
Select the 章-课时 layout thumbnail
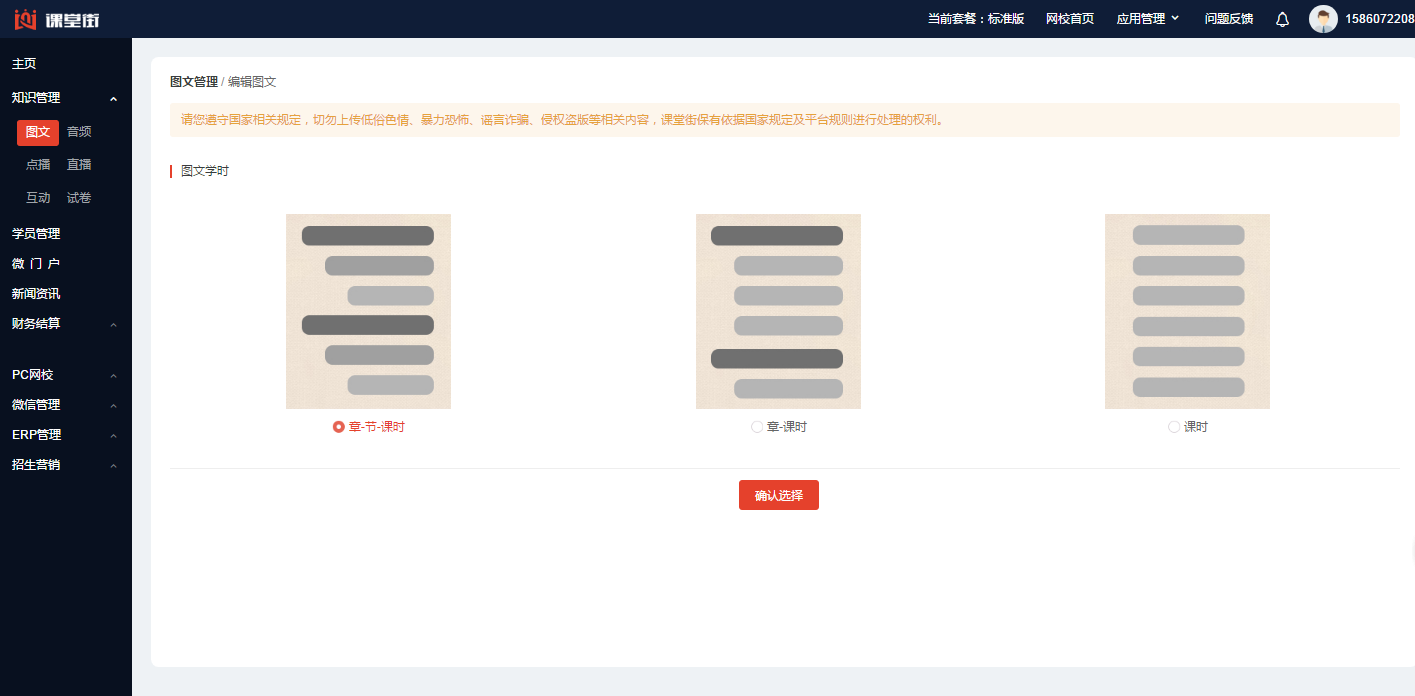click(x=778, y=311)
